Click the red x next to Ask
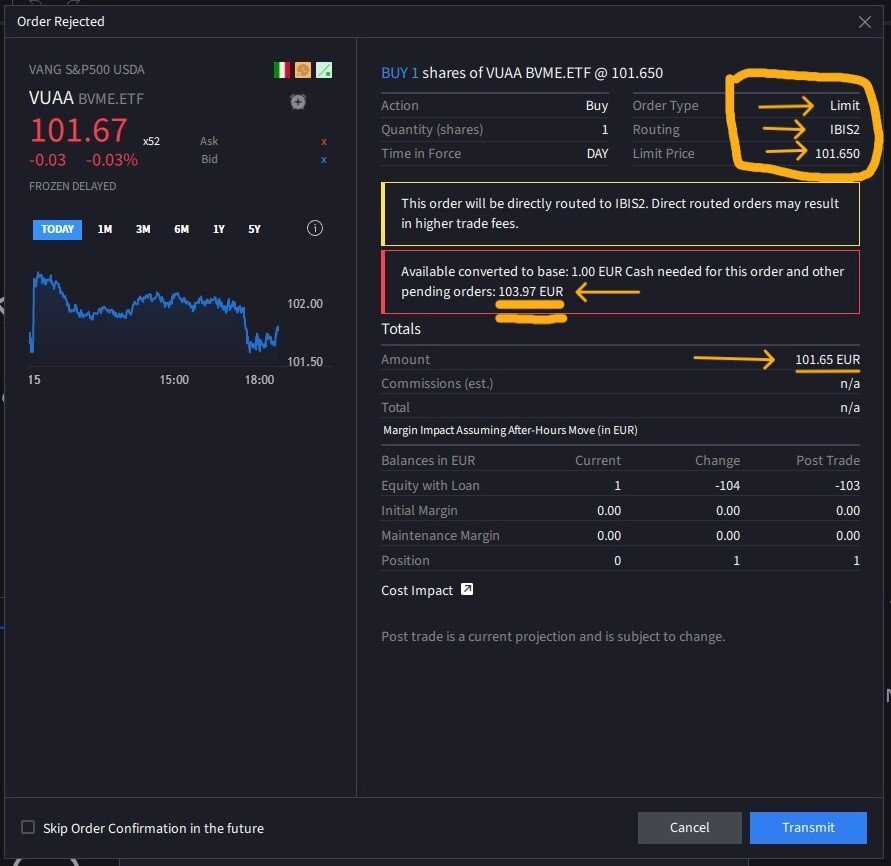The width and height of the screenshot is (891, 866). pos(324,141)
